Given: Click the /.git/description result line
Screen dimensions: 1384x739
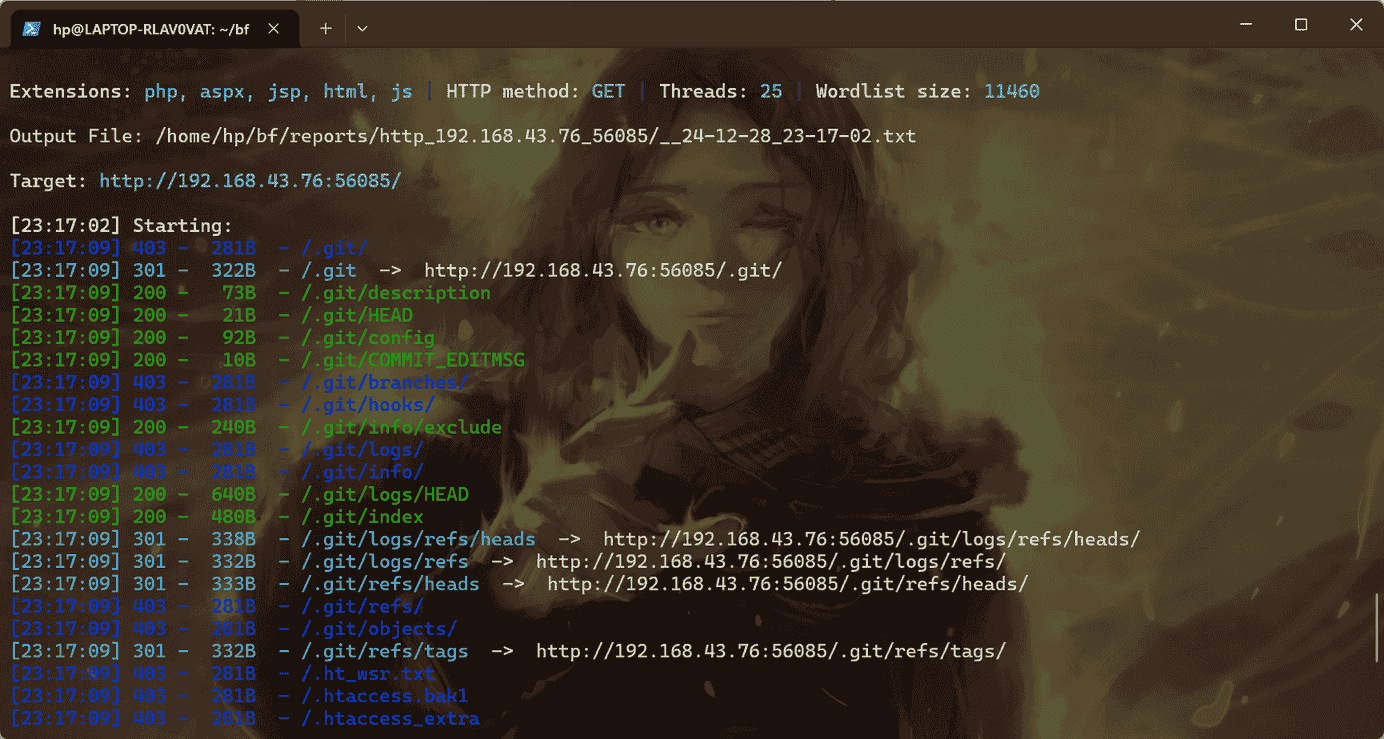Looking at the screenshot, I should (x=395, y=292).
